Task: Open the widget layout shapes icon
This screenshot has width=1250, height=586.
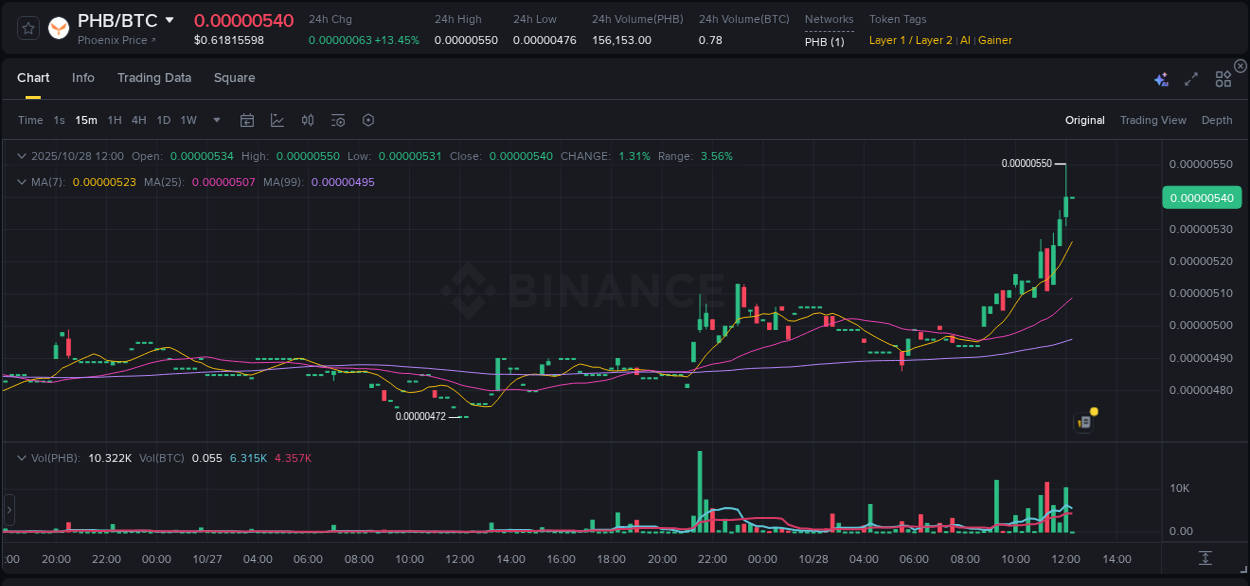Action: click(x=1223, y=78)
